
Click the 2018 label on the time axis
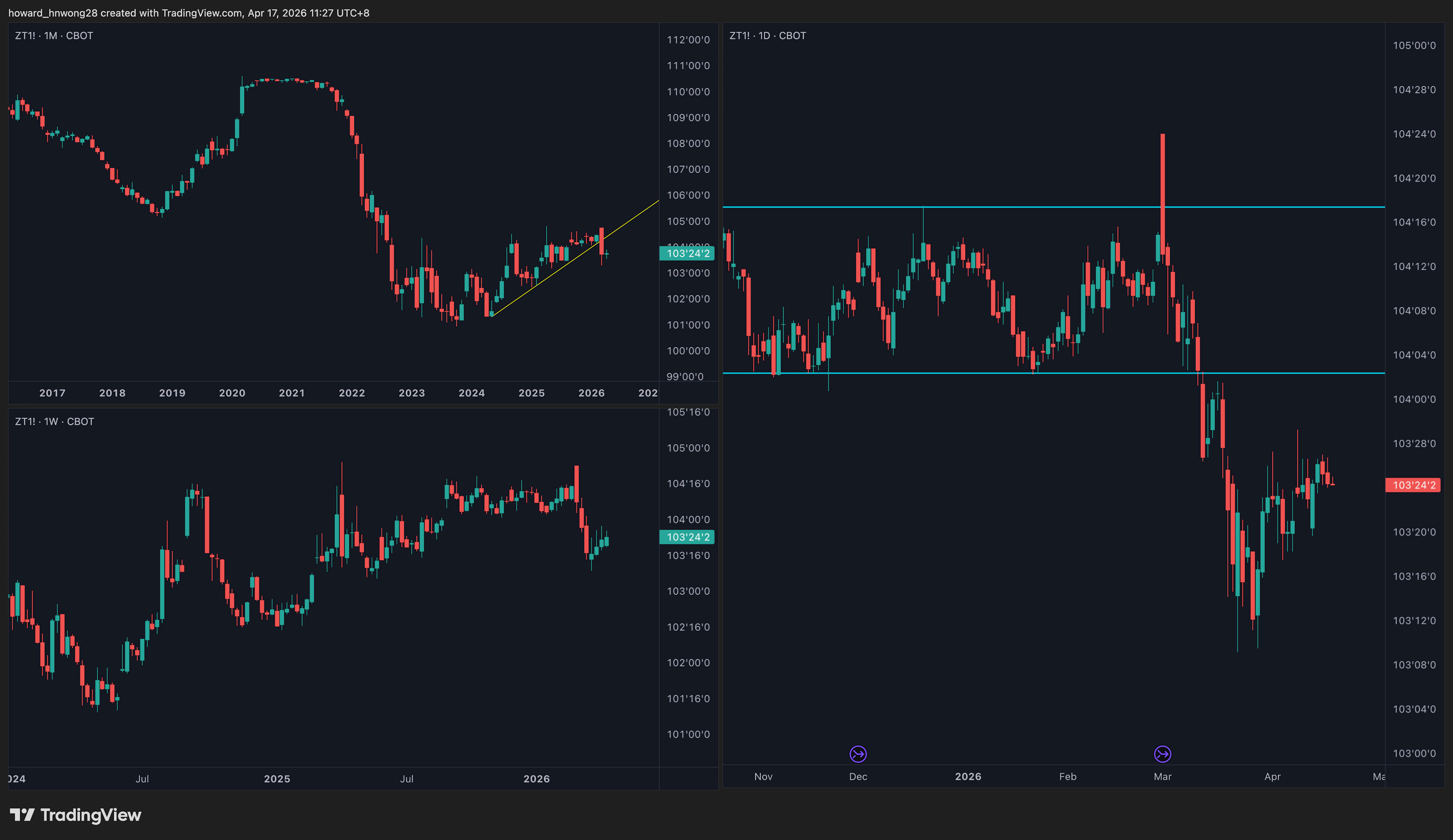[112, 393]
